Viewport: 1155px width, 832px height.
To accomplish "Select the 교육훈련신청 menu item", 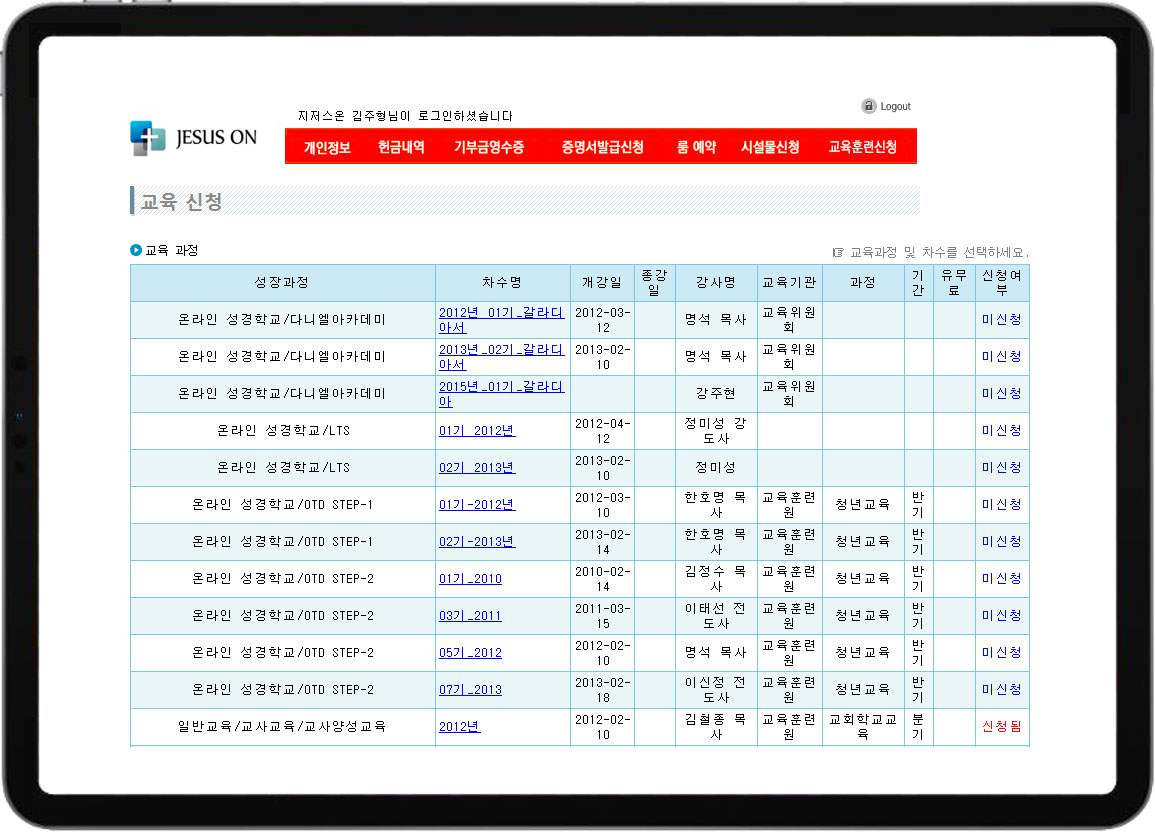I will tap(862, 147).
